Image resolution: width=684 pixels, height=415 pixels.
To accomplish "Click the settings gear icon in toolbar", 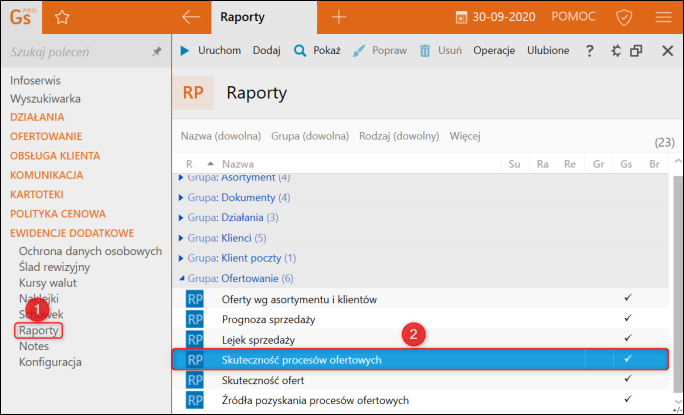I will 616,51.
